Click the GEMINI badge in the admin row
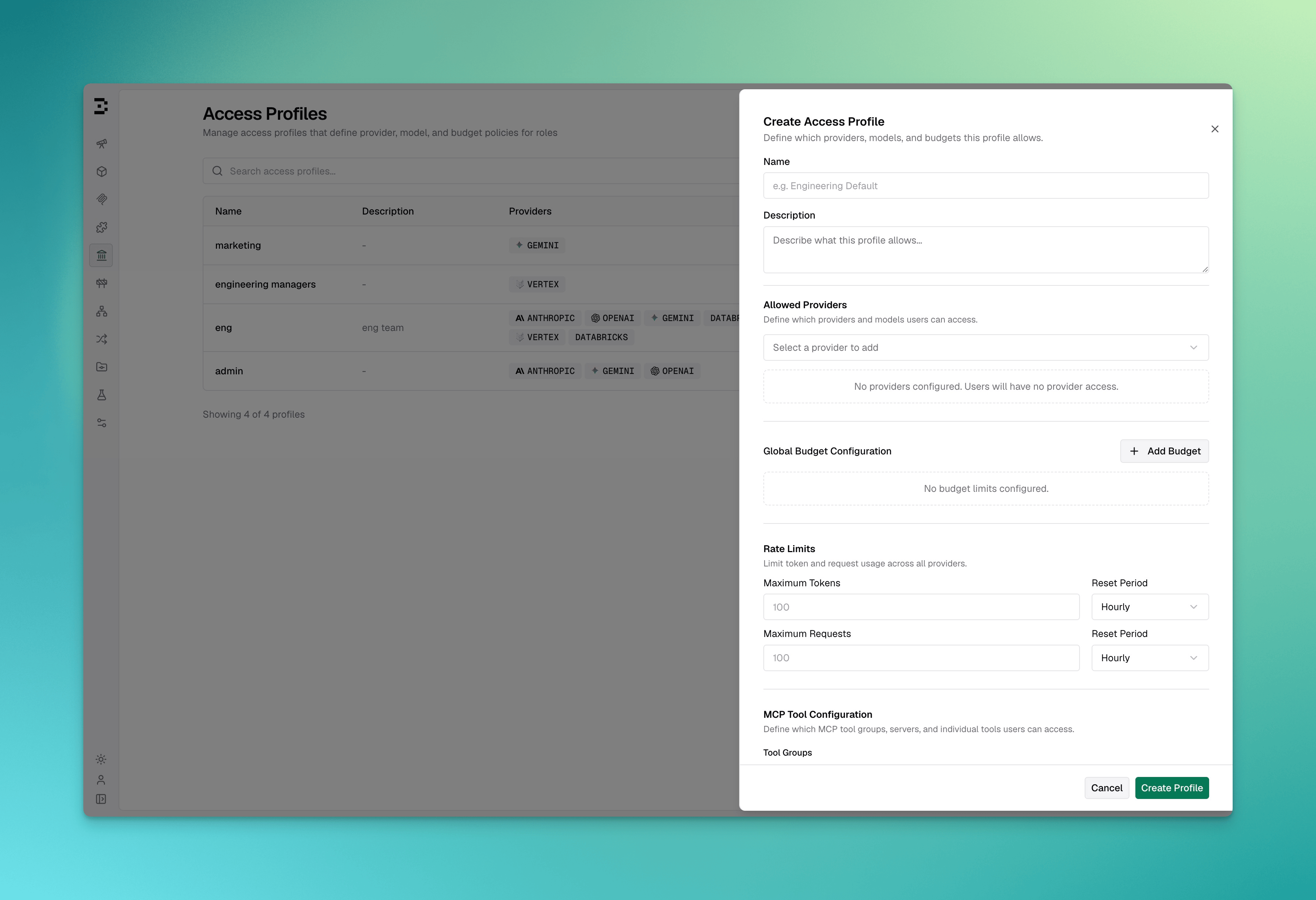The height and width of the screenshot is (900, 1316). point(613,371)
